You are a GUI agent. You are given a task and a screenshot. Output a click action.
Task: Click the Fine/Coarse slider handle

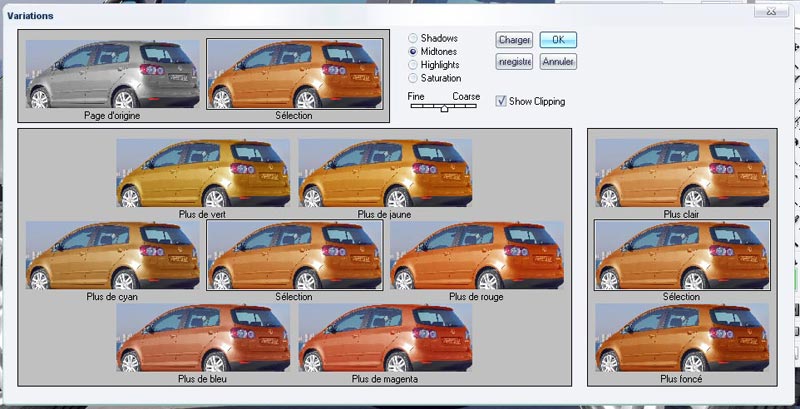pos(444,108)
